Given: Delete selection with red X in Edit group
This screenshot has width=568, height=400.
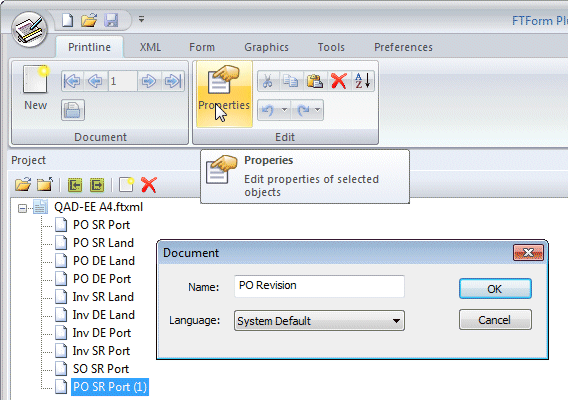Looking at the screenshot, I should (339, 81).
